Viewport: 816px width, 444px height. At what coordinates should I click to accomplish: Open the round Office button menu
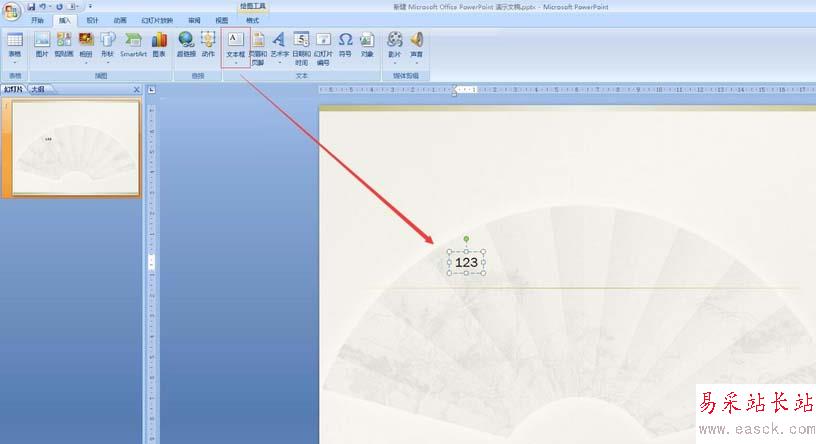pyautogui.click(x=11, y=11)
